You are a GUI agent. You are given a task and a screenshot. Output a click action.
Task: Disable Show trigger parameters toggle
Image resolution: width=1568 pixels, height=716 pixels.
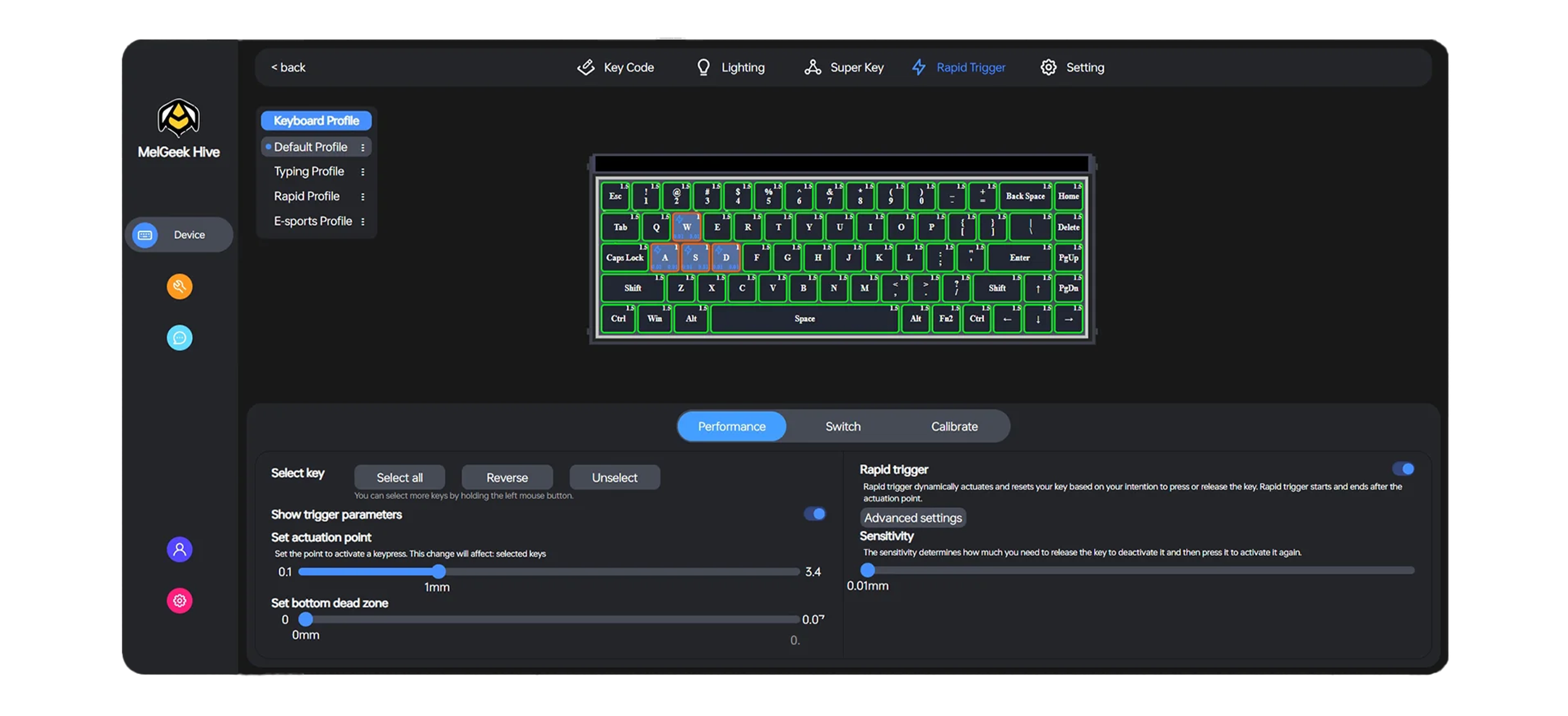click(815, 514)
